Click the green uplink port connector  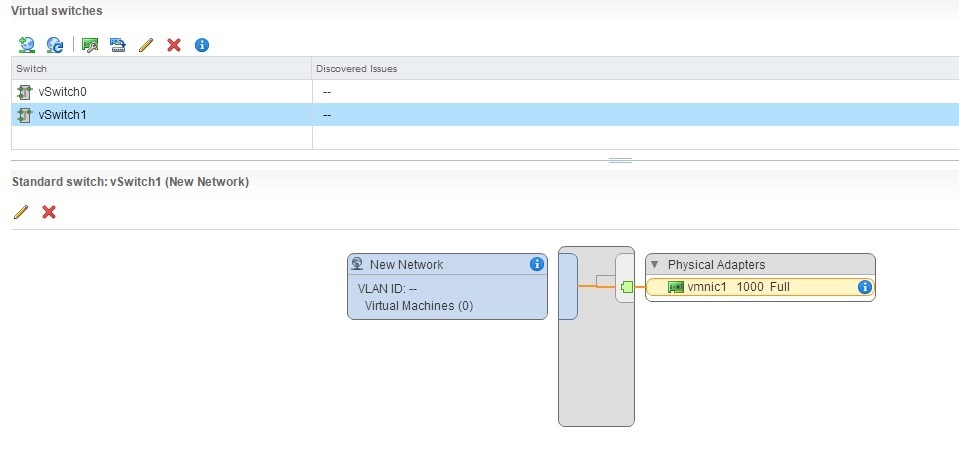[627, 286]
